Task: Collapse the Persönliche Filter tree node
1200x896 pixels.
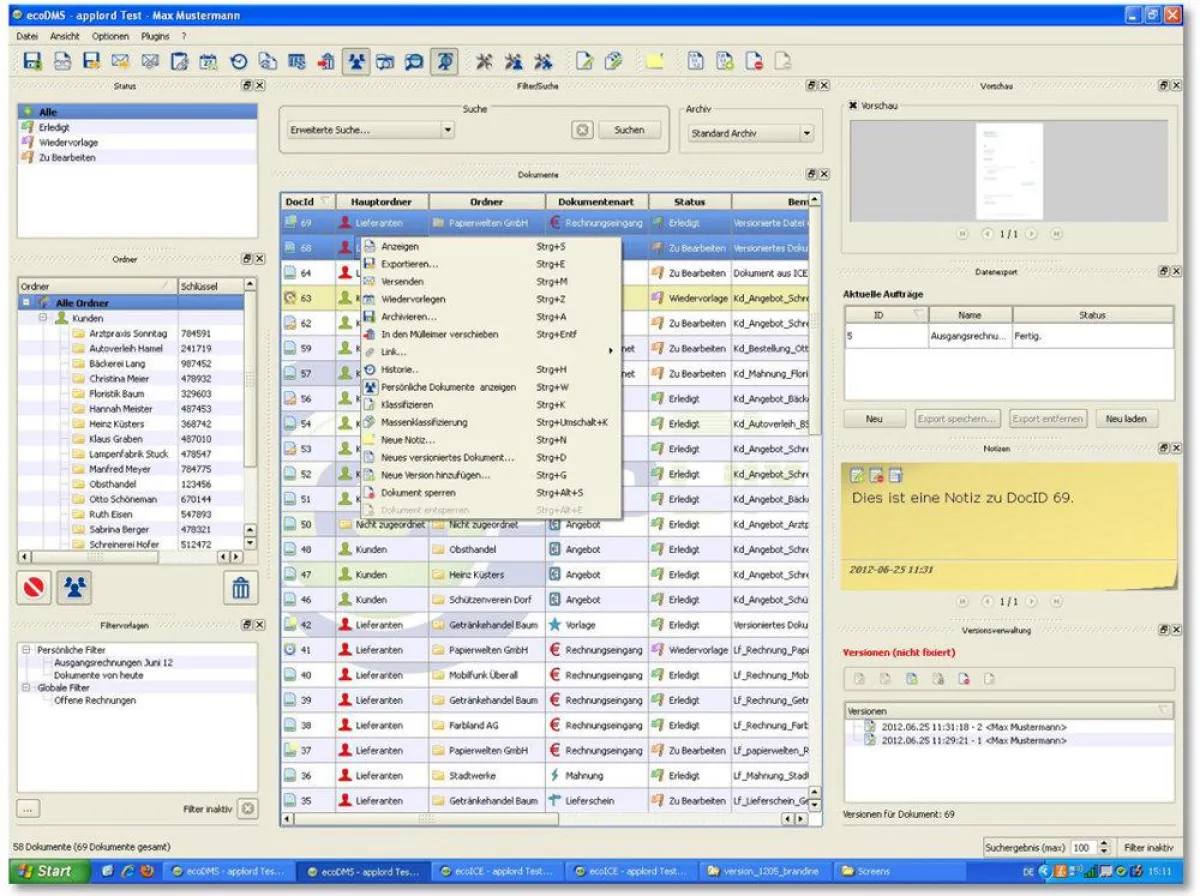Action: coord(27,650)
